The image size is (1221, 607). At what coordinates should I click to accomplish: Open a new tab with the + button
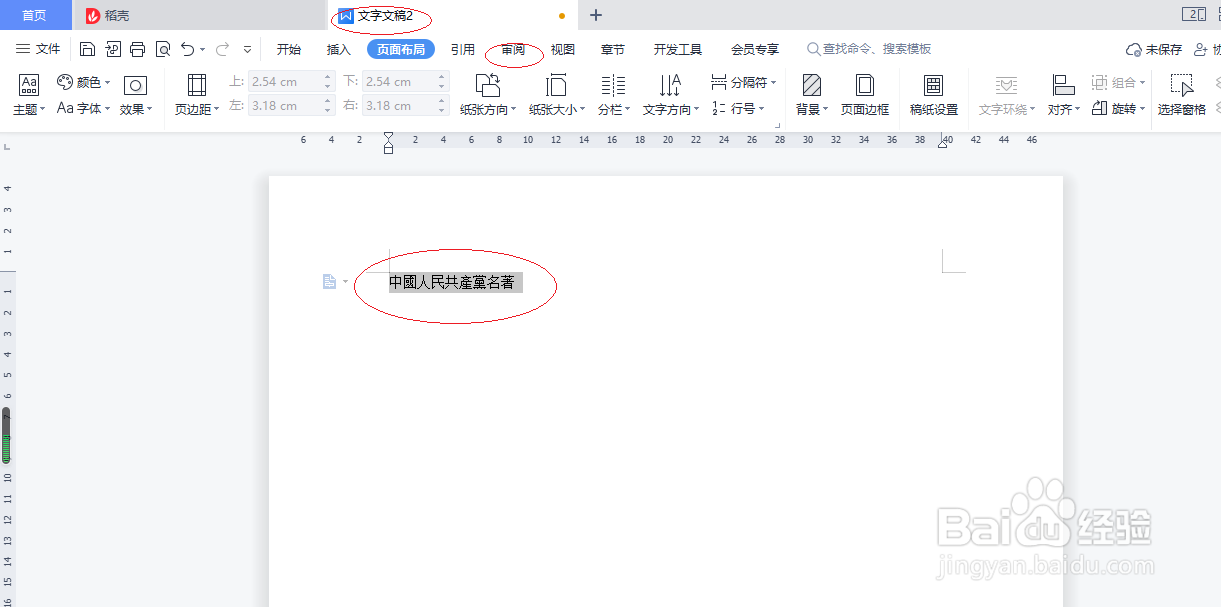click(x=595, y=15)
